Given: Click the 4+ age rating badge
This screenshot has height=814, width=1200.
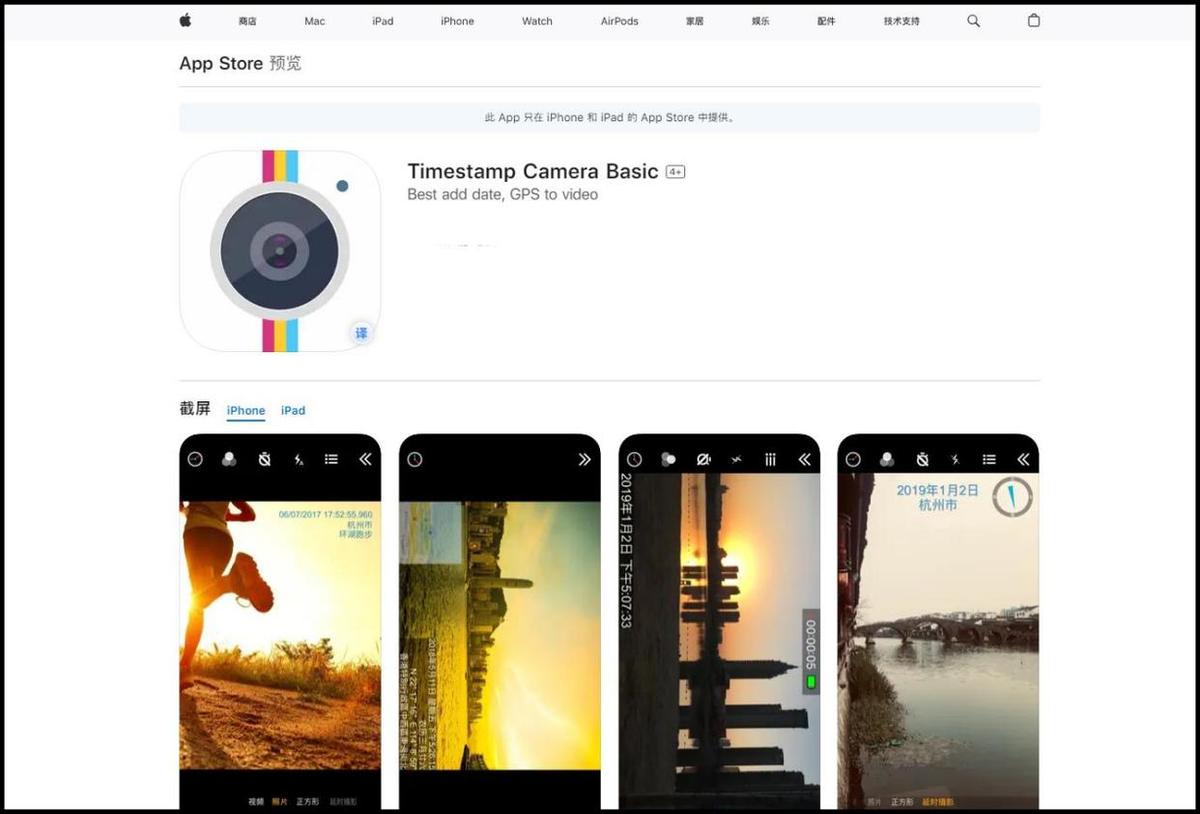Looking at the screenshot, I should tap(676, 172).
